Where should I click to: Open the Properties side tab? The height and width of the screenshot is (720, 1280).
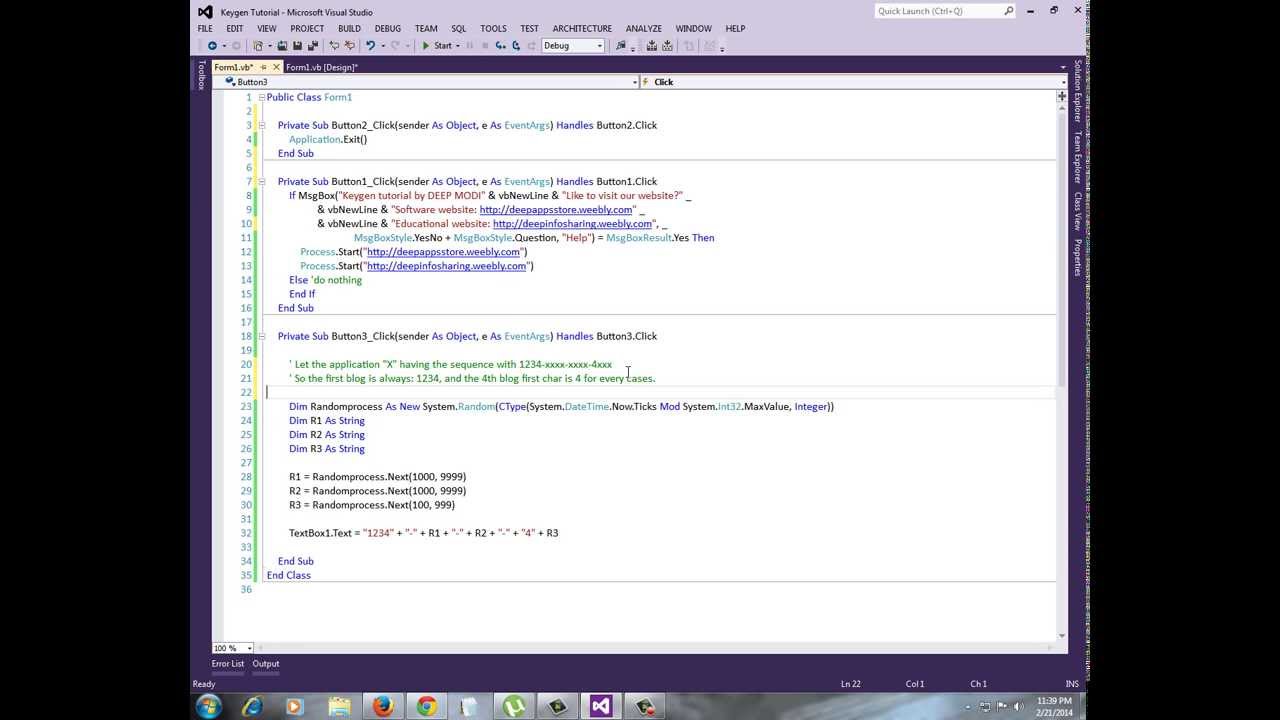click(x=1078, y=257)
